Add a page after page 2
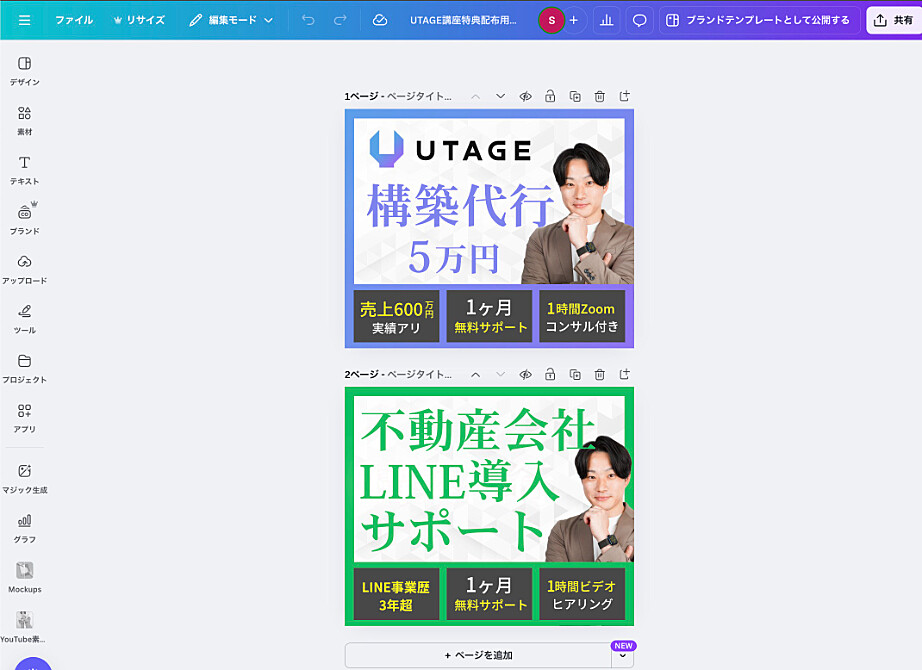The image size is (922, 670). coord(624,374)
